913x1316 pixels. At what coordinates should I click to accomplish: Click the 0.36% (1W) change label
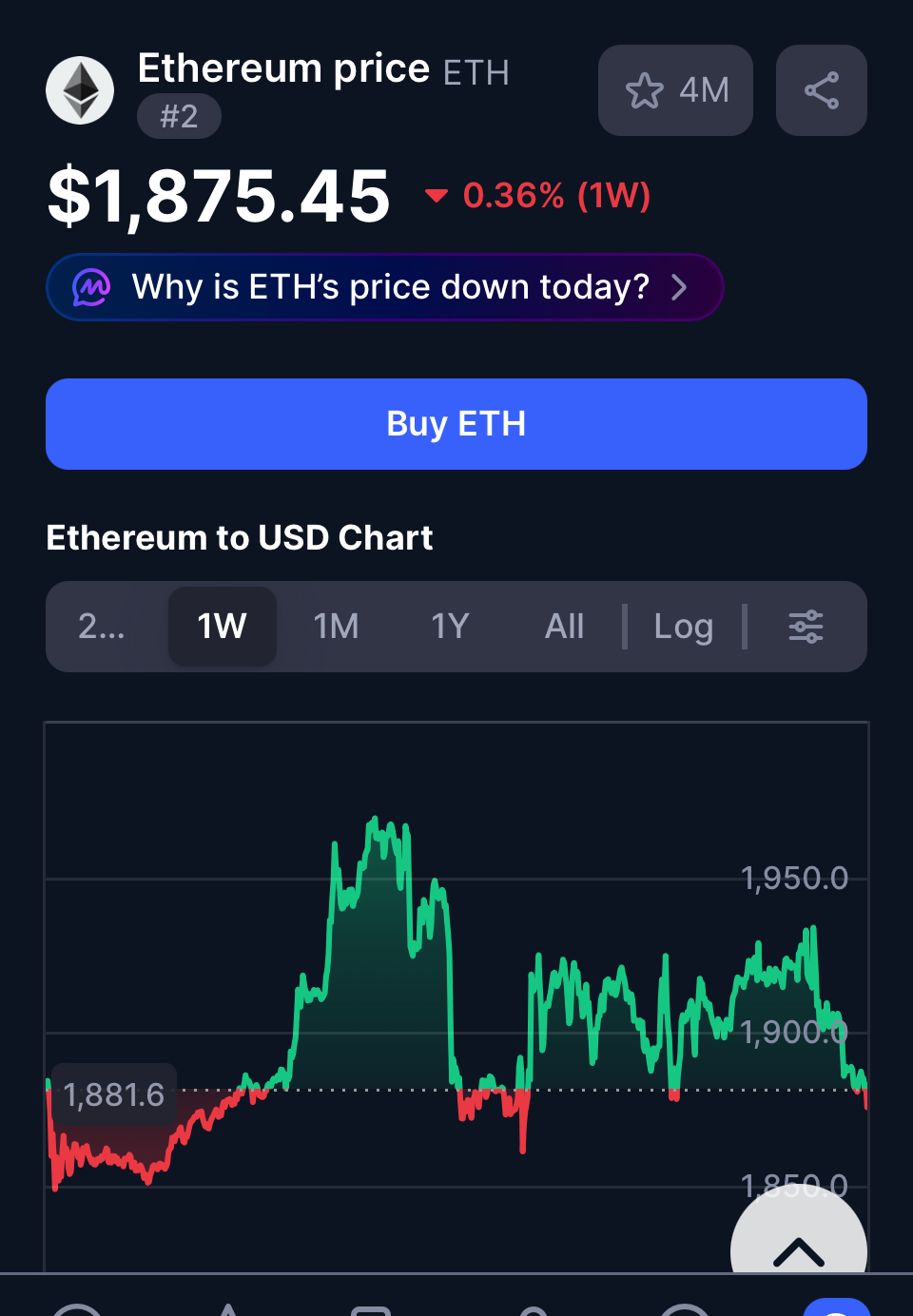556,196
